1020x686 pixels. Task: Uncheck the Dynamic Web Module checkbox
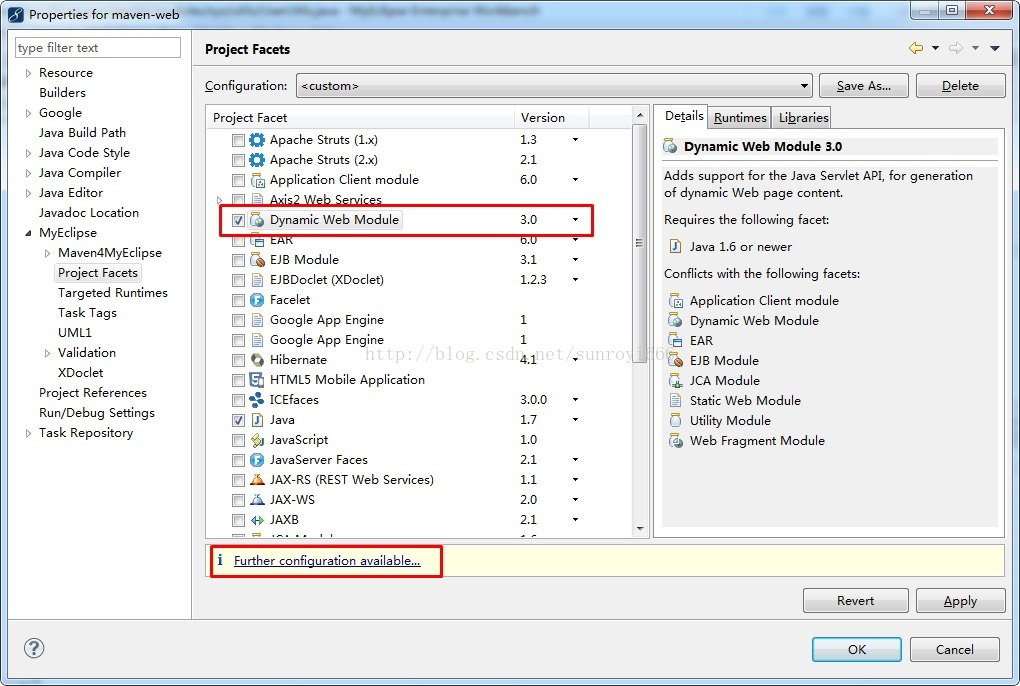(238, 220)
